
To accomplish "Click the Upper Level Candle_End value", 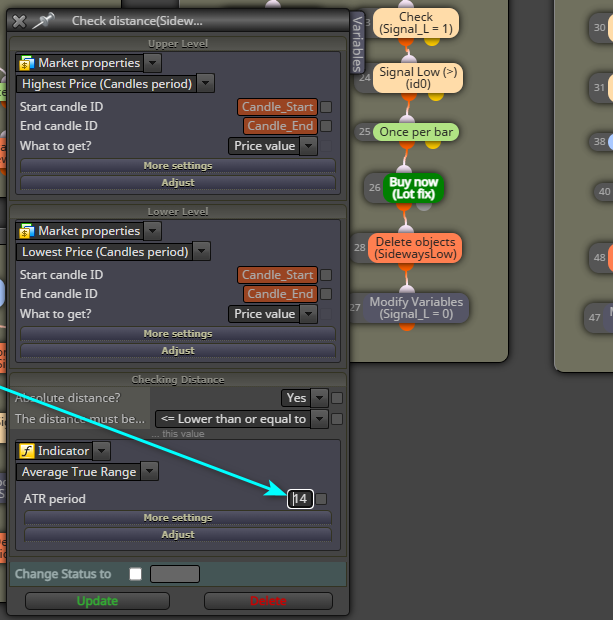I will [x=280, y=126].
